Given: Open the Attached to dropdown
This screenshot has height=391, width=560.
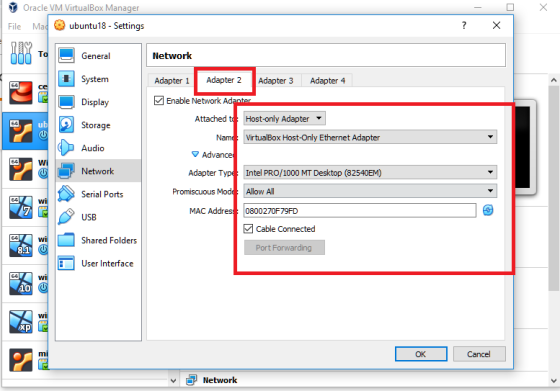Looking at the screenshot, I should click(x=284, y=119).
